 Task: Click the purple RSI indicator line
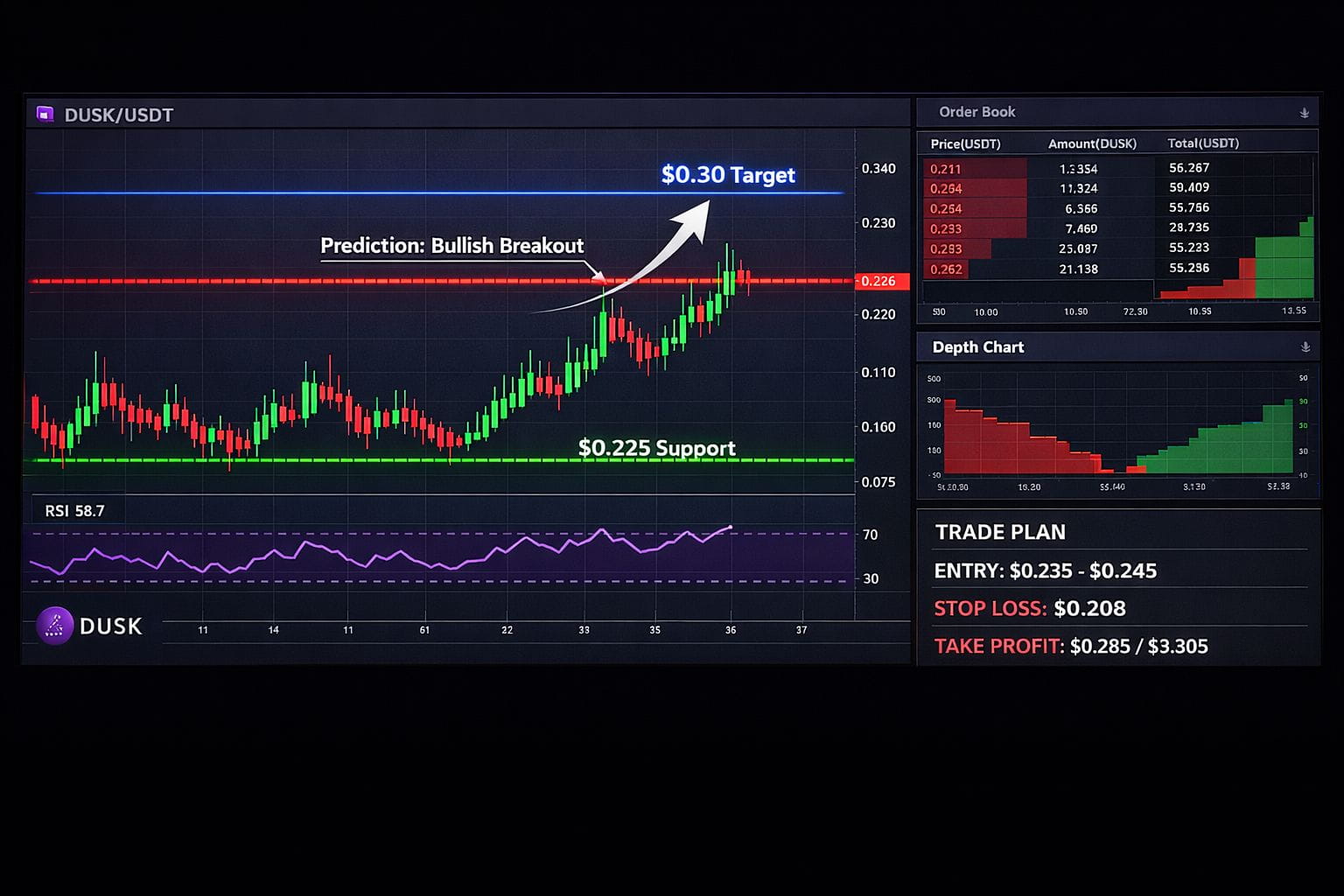point(381,553)
